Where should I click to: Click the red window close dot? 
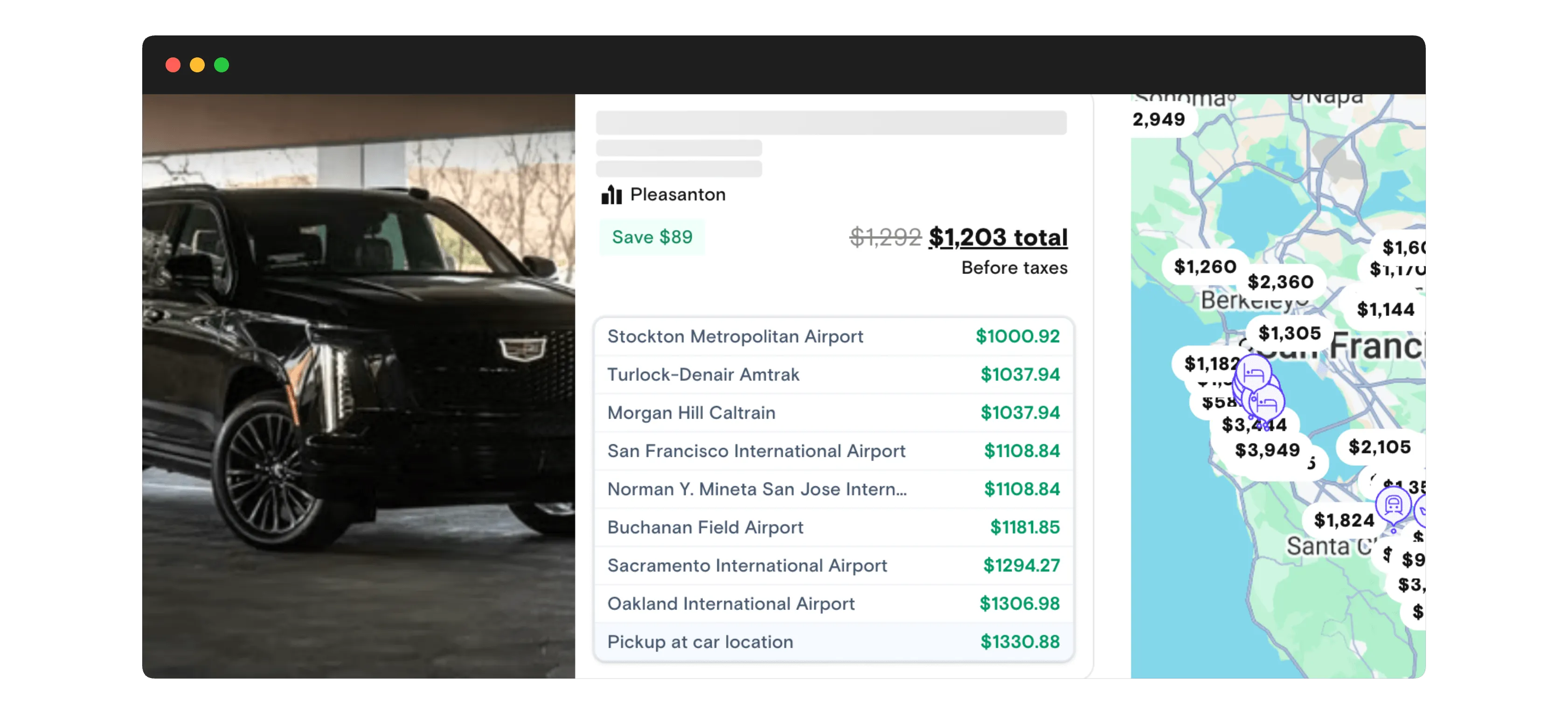(x=173, y=65)
